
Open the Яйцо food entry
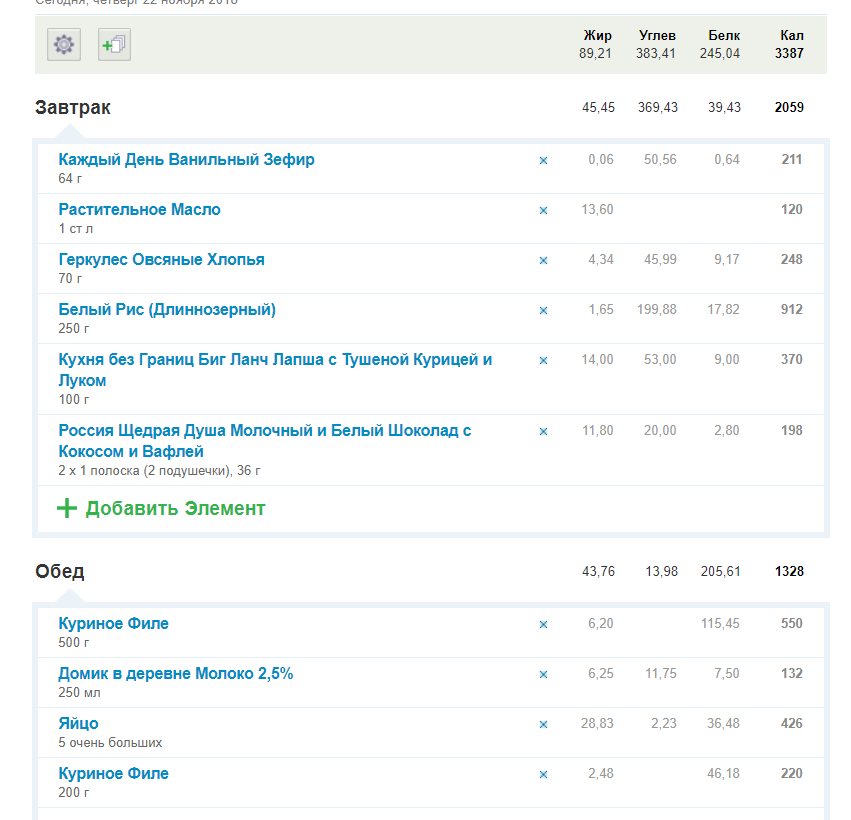(78, 724)
